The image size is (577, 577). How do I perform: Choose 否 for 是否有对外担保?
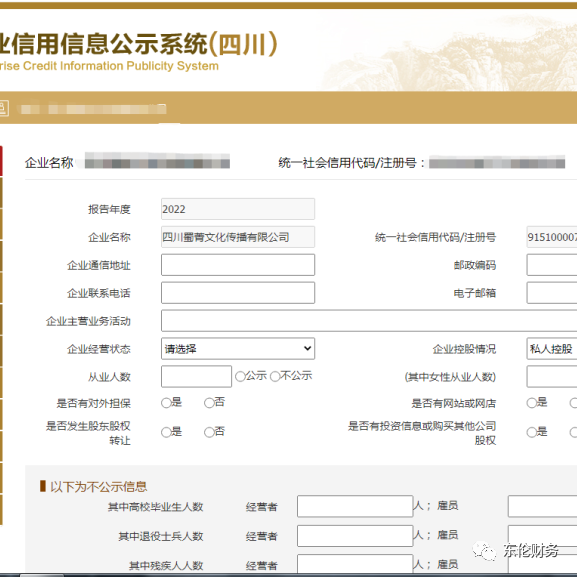click(x=209, y=403)
